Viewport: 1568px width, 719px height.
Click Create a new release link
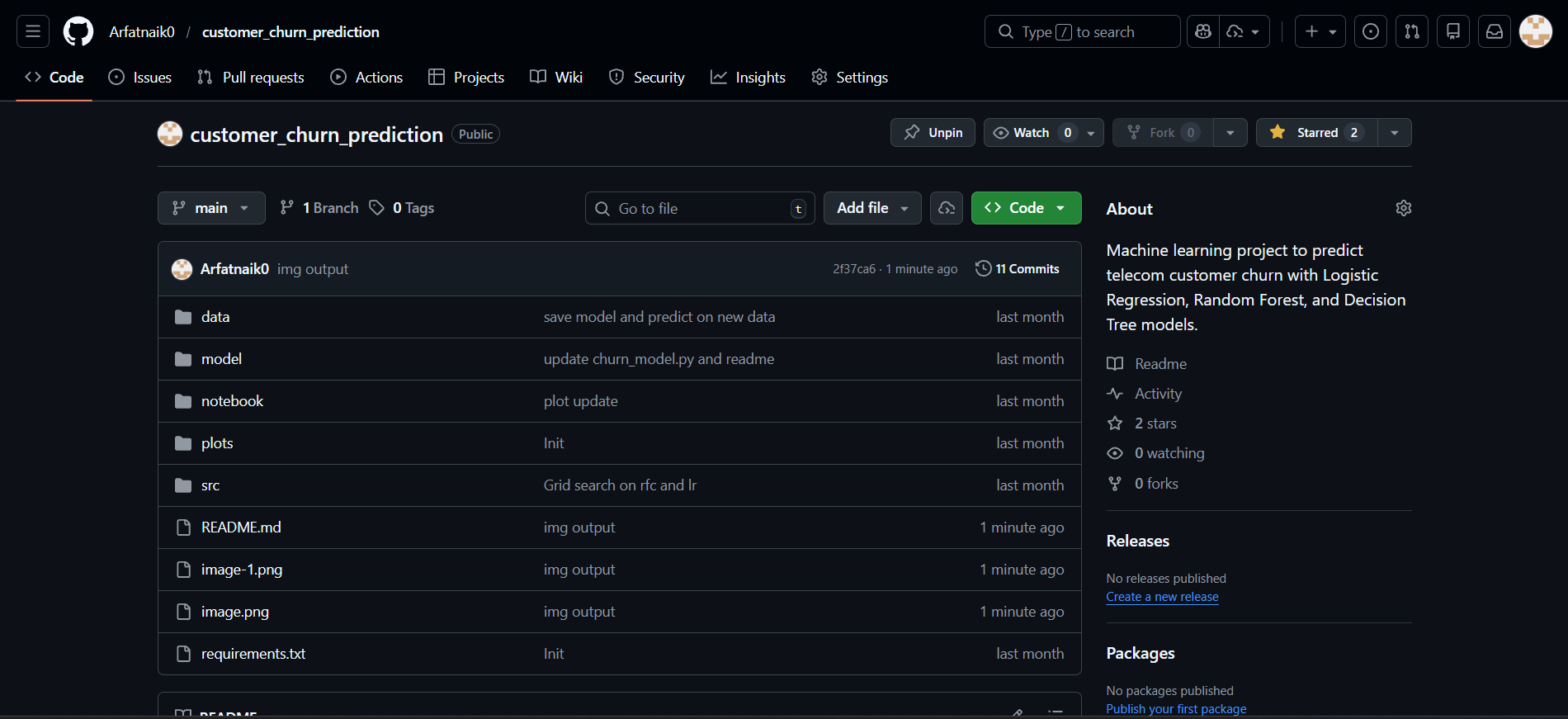point(1162,597)
